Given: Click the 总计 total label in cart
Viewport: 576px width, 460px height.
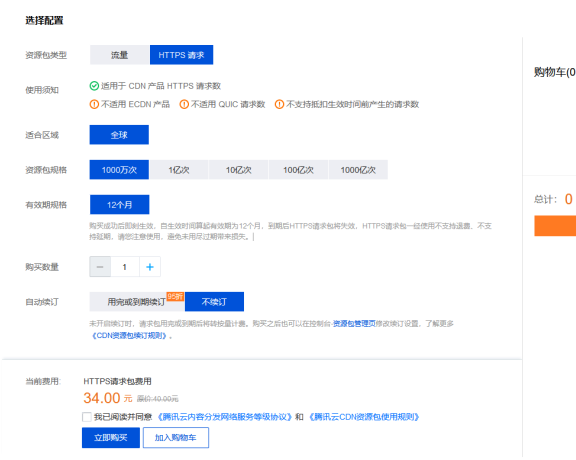Looking at the screenshot, I should 545,200.
